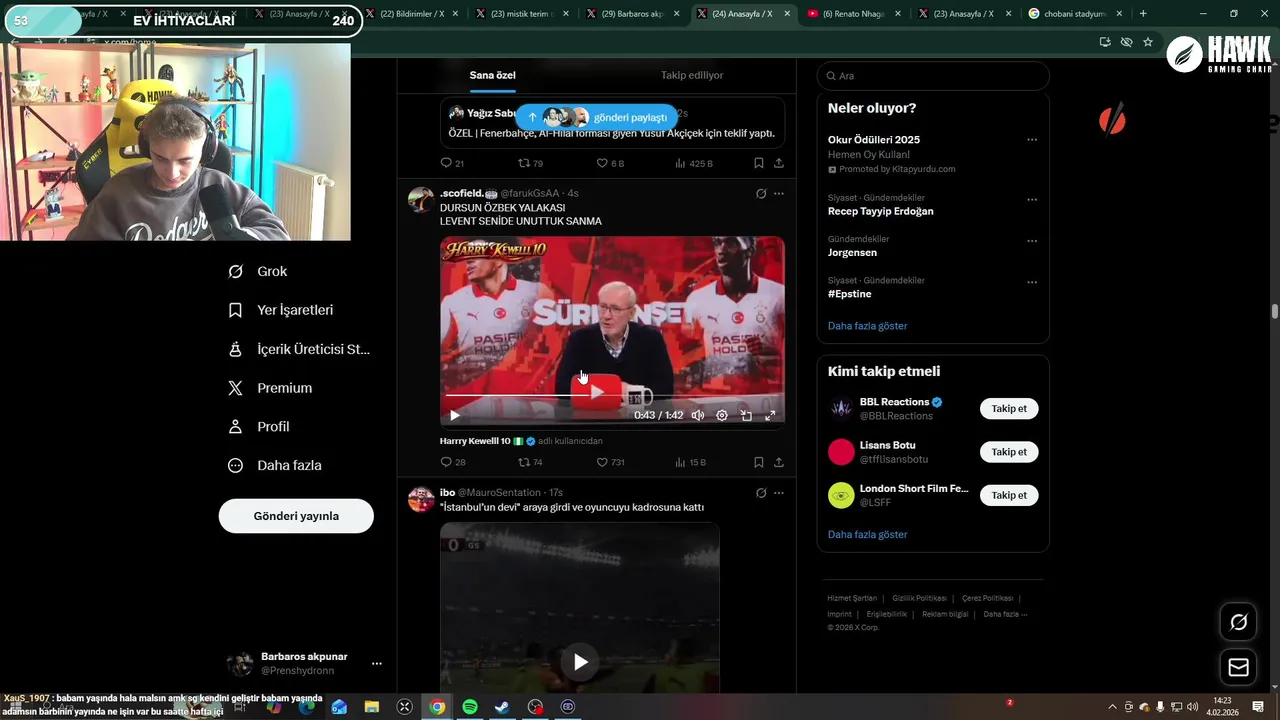
Task: Reply to Yağız Sabuncuoğlu tweet (21)
Action: (452, 163)
